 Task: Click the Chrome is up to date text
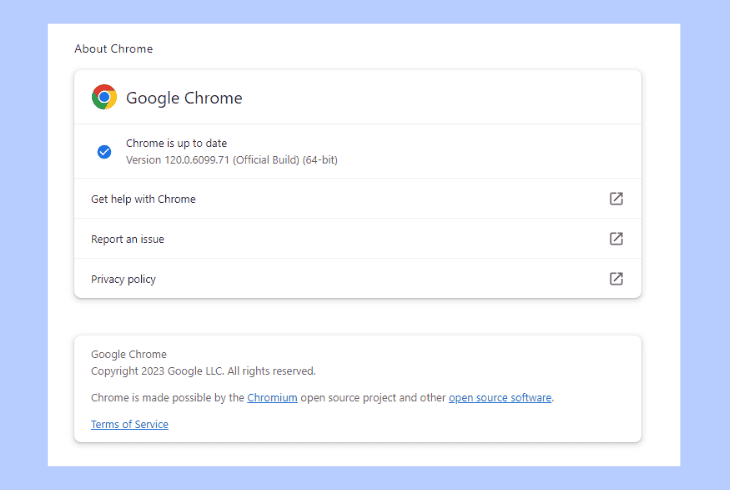[176, 143]
